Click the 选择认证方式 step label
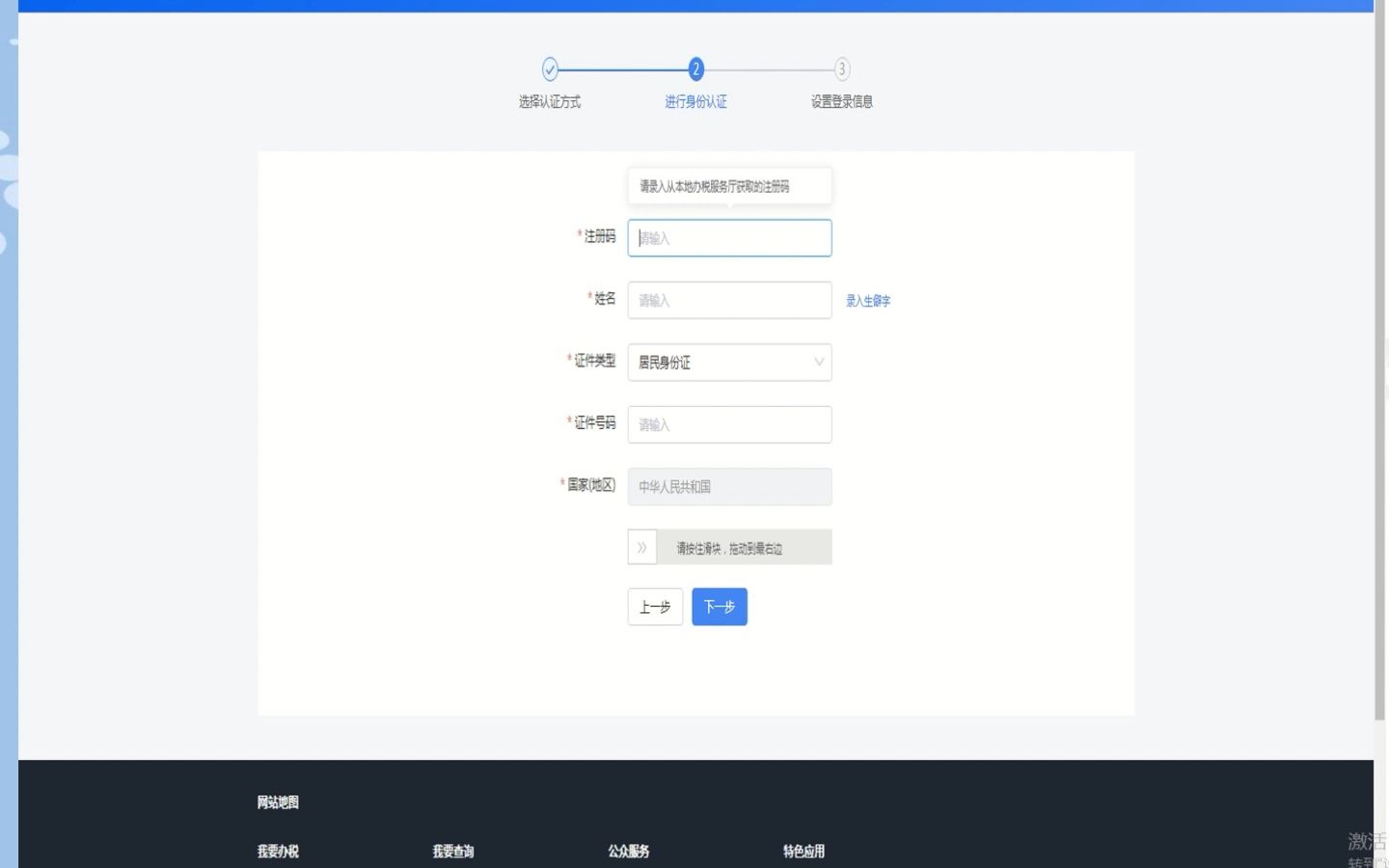The image size is (1389, 868). tap(550, 102)
